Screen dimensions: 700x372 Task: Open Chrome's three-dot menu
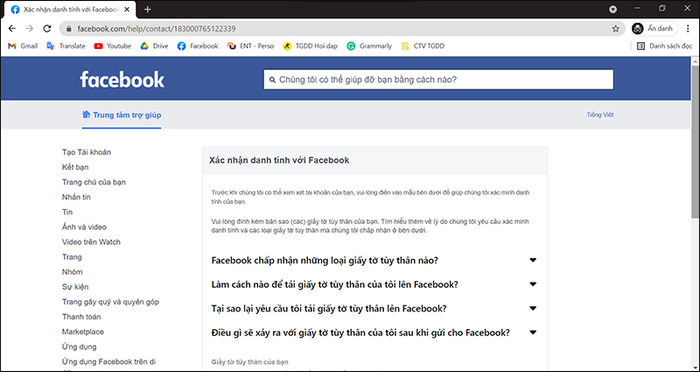click(x=688, y=29)
